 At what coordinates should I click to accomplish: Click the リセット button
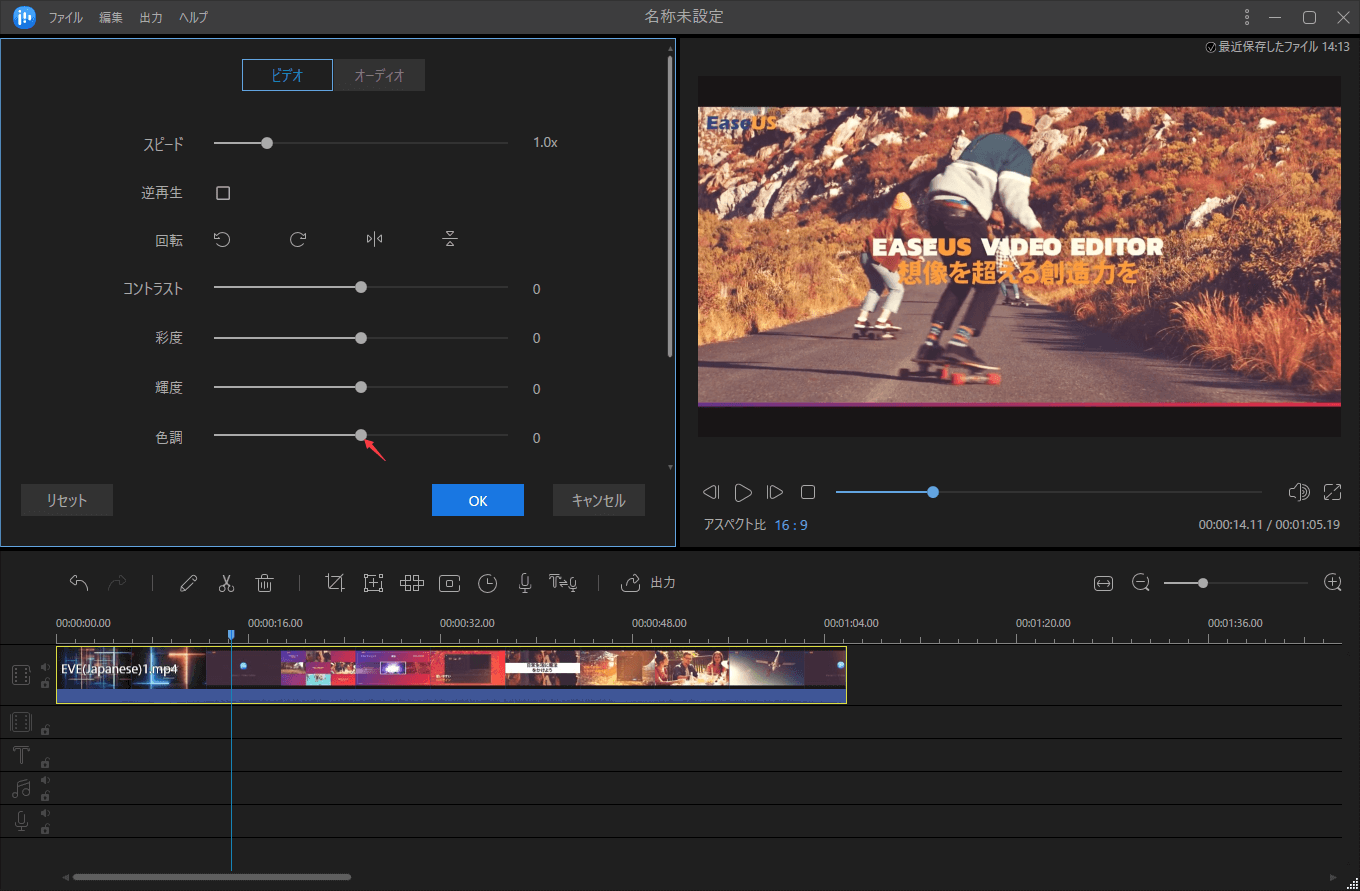(67, 500)
